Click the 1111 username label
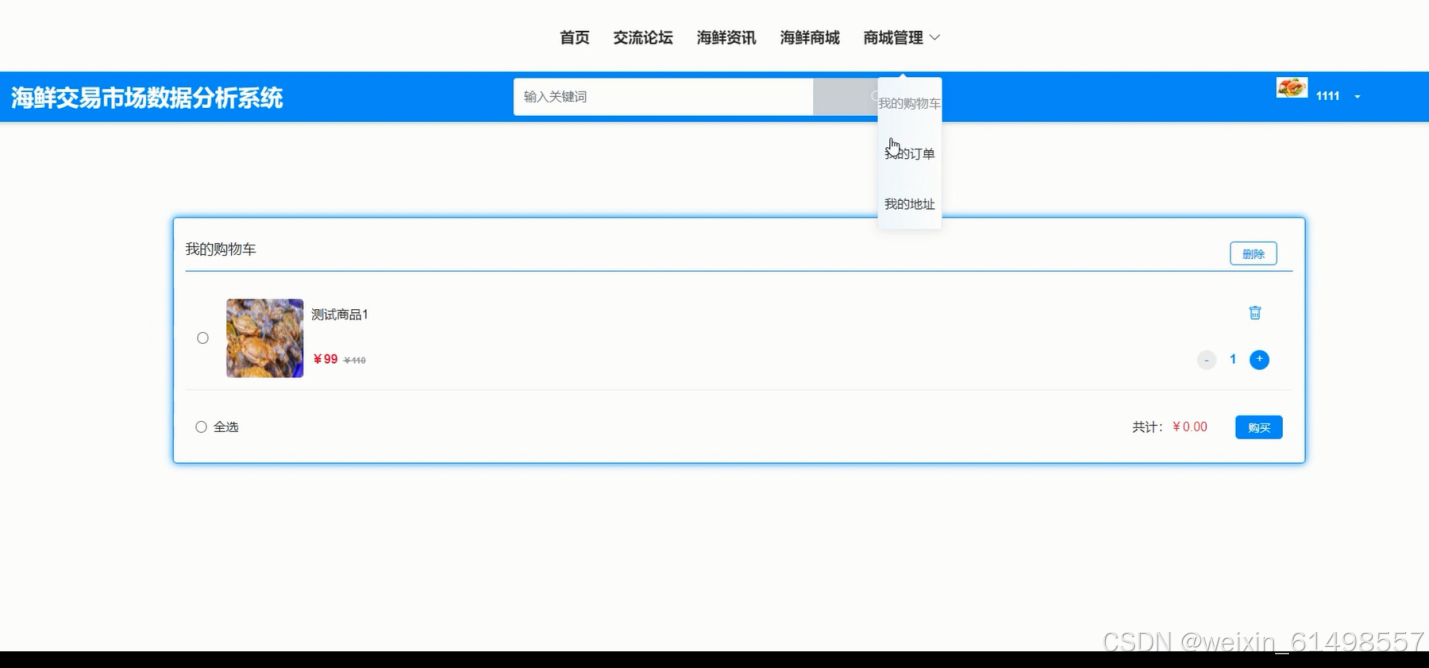Image resolution: width=1429 pixels, height=668 pixels. 1328,96
